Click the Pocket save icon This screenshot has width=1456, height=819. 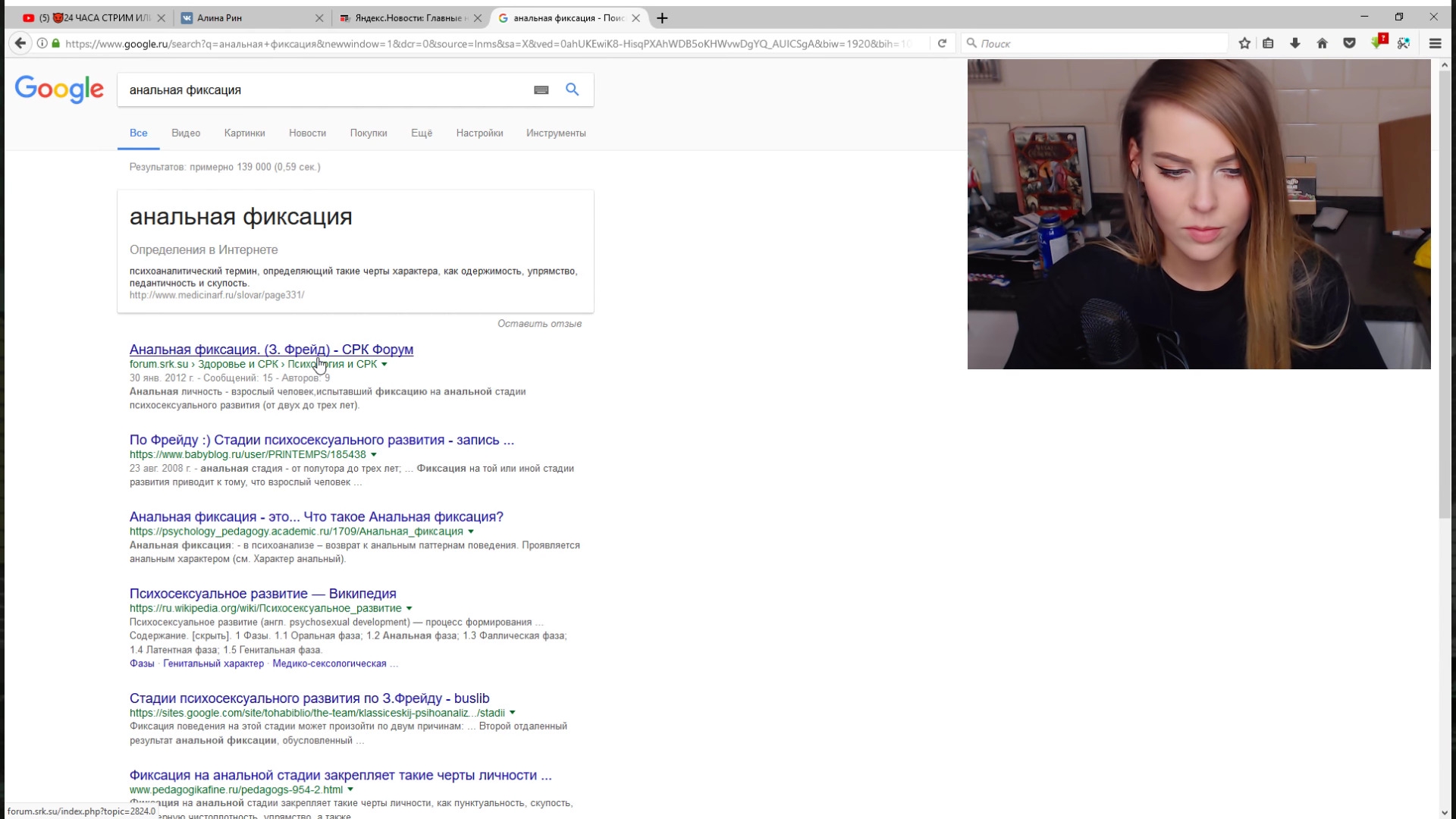point(1349,43)
